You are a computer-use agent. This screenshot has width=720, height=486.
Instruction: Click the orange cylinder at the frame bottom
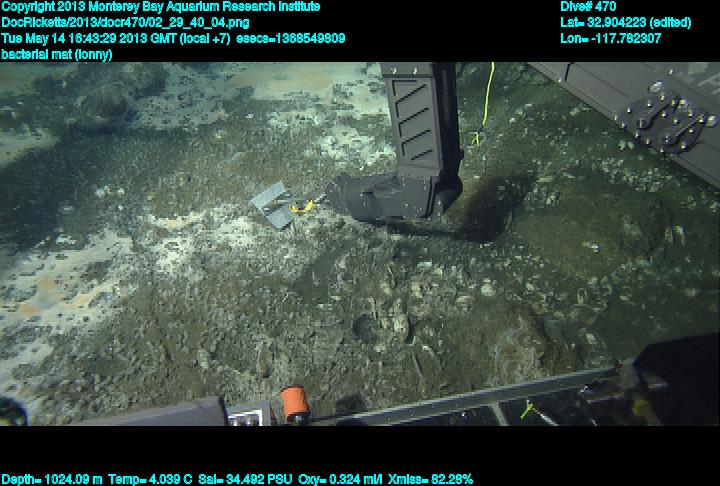[x=295, y=403]
